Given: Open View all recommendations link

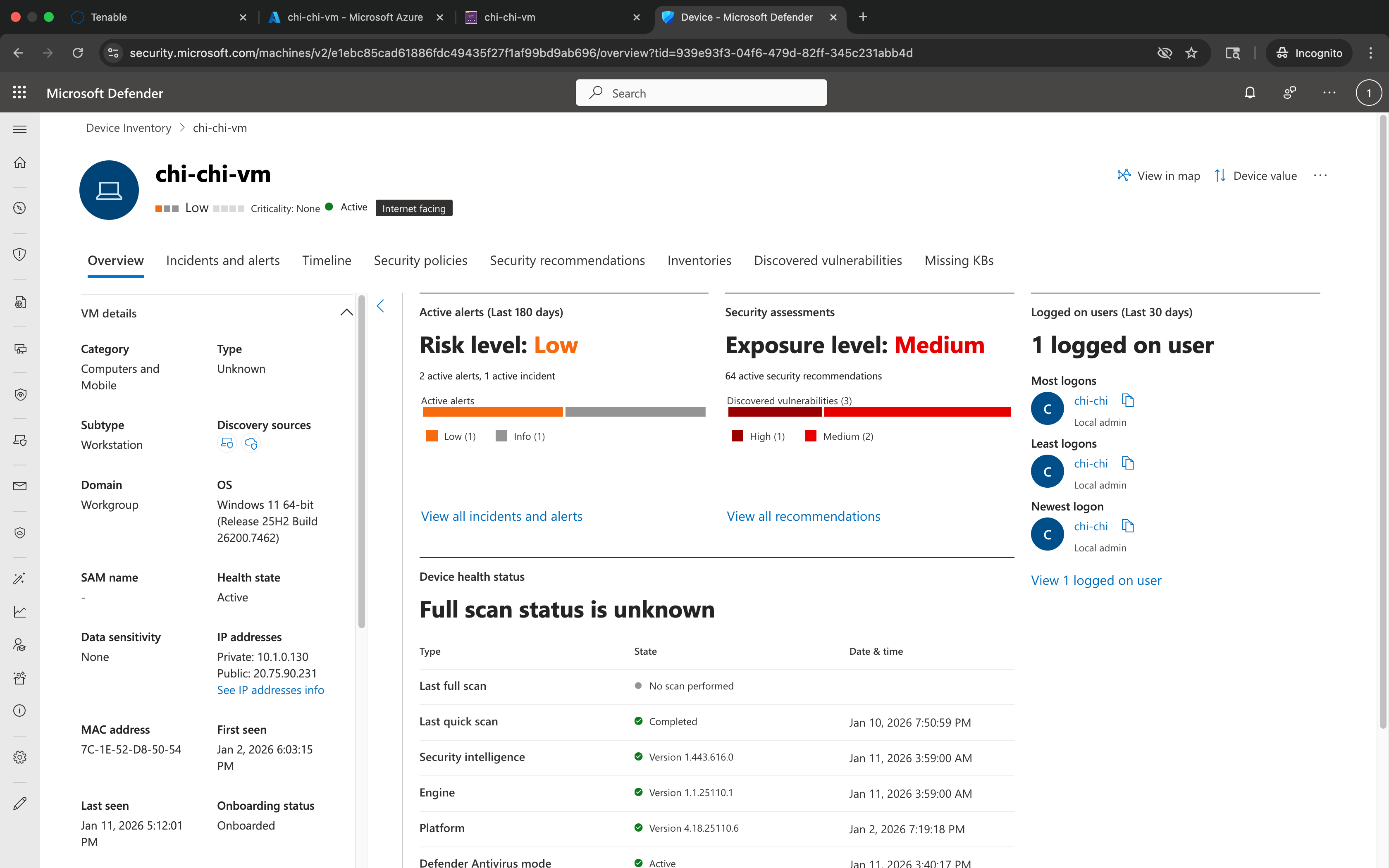Looking at the screenshot, I should [803, 516].
